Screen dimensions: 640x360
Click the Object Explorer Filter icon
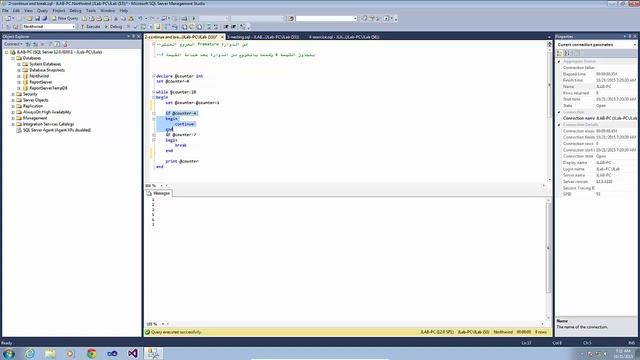click(x=50, y=44)
